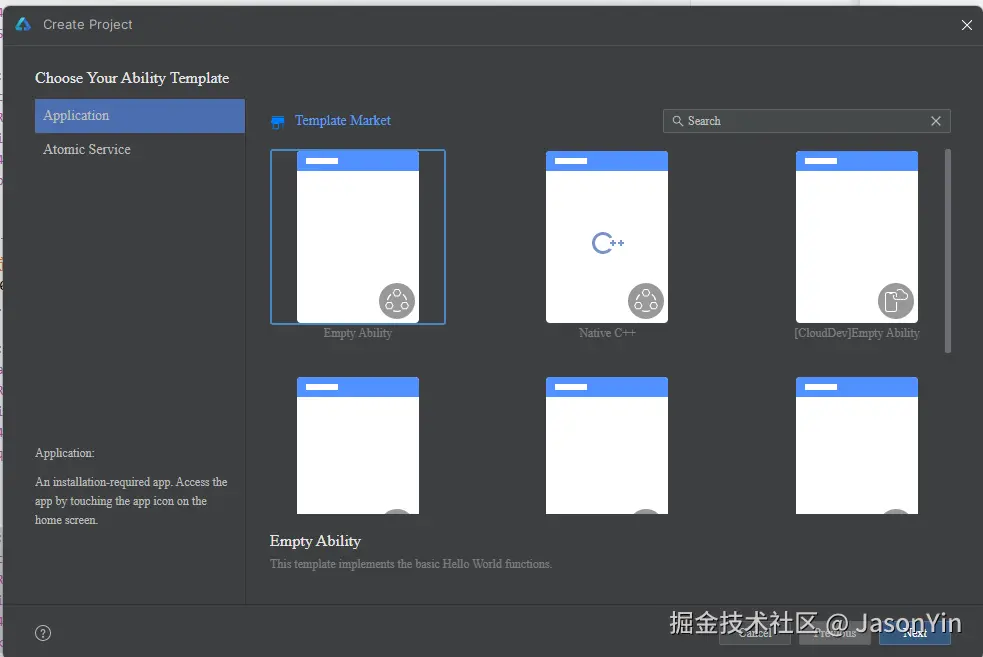The width and height of the screenshot is (983, 657).
Task: Click the DevEco Studio logo icon
Action: pos(23,24)
